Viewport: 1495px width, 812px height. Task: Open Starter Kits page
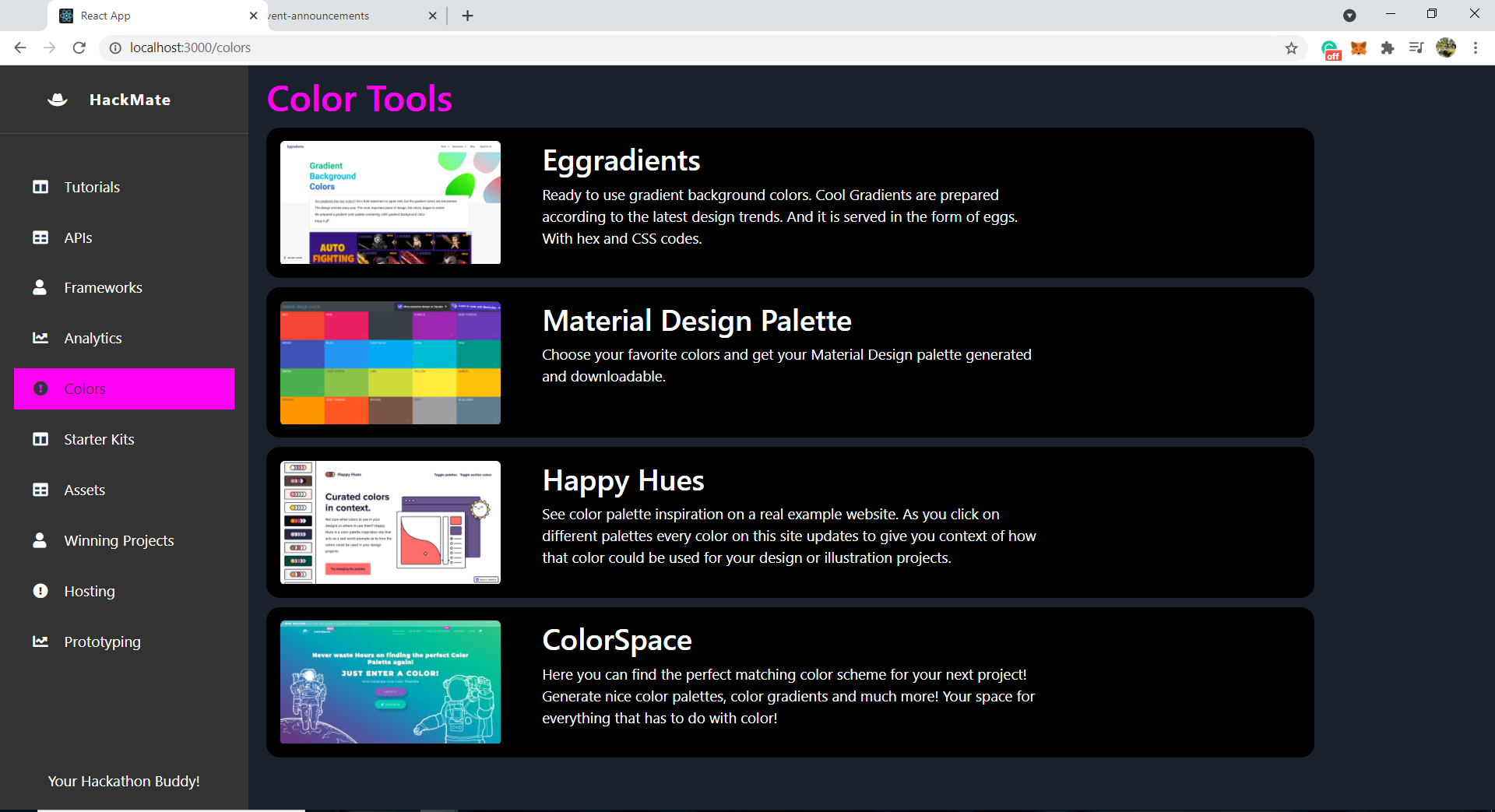click(x=124, y=439)
